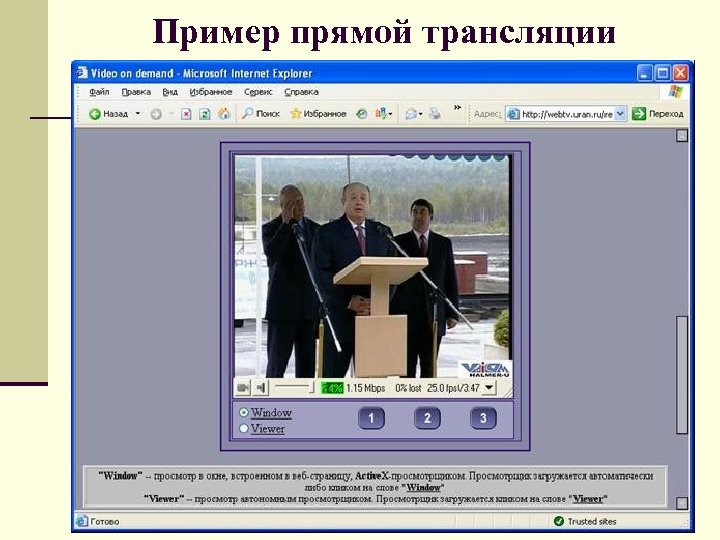Viewport: 720px width, 540px height.
Task: Open the language translate toolbar icon
Action: (381, 113)
